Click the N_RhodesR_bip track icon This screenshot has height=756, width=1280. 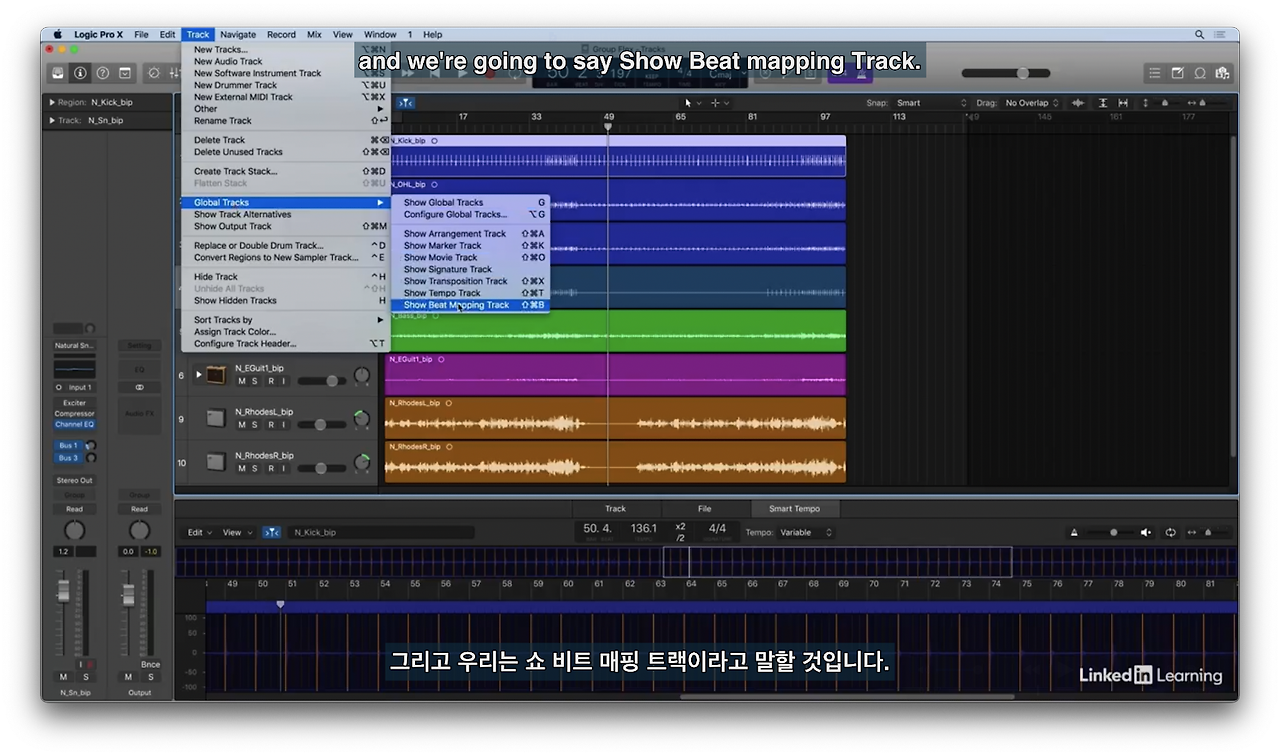tap(216, 462)
